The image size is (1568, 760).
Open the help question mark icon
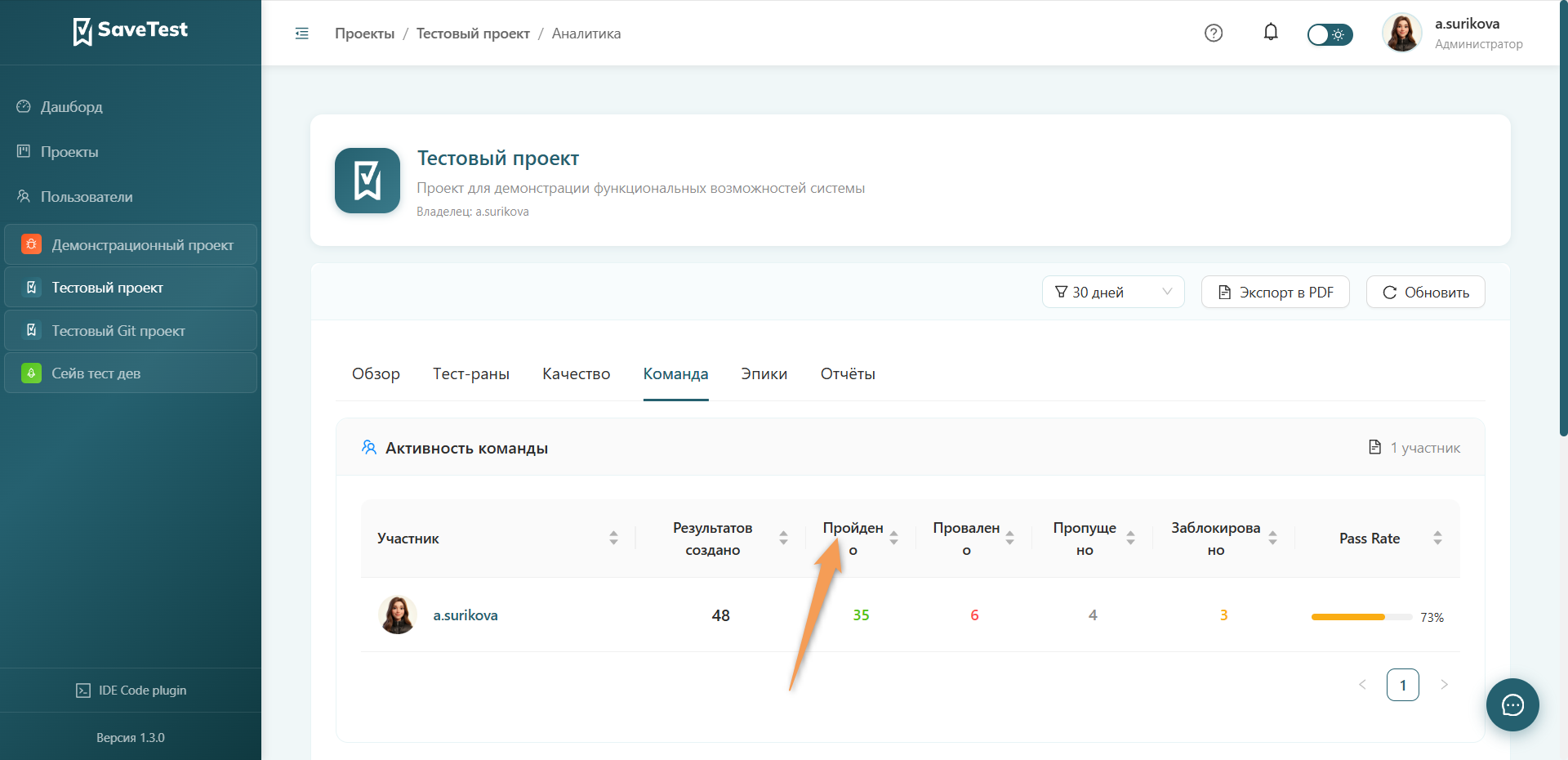[x=1214, y=33]
